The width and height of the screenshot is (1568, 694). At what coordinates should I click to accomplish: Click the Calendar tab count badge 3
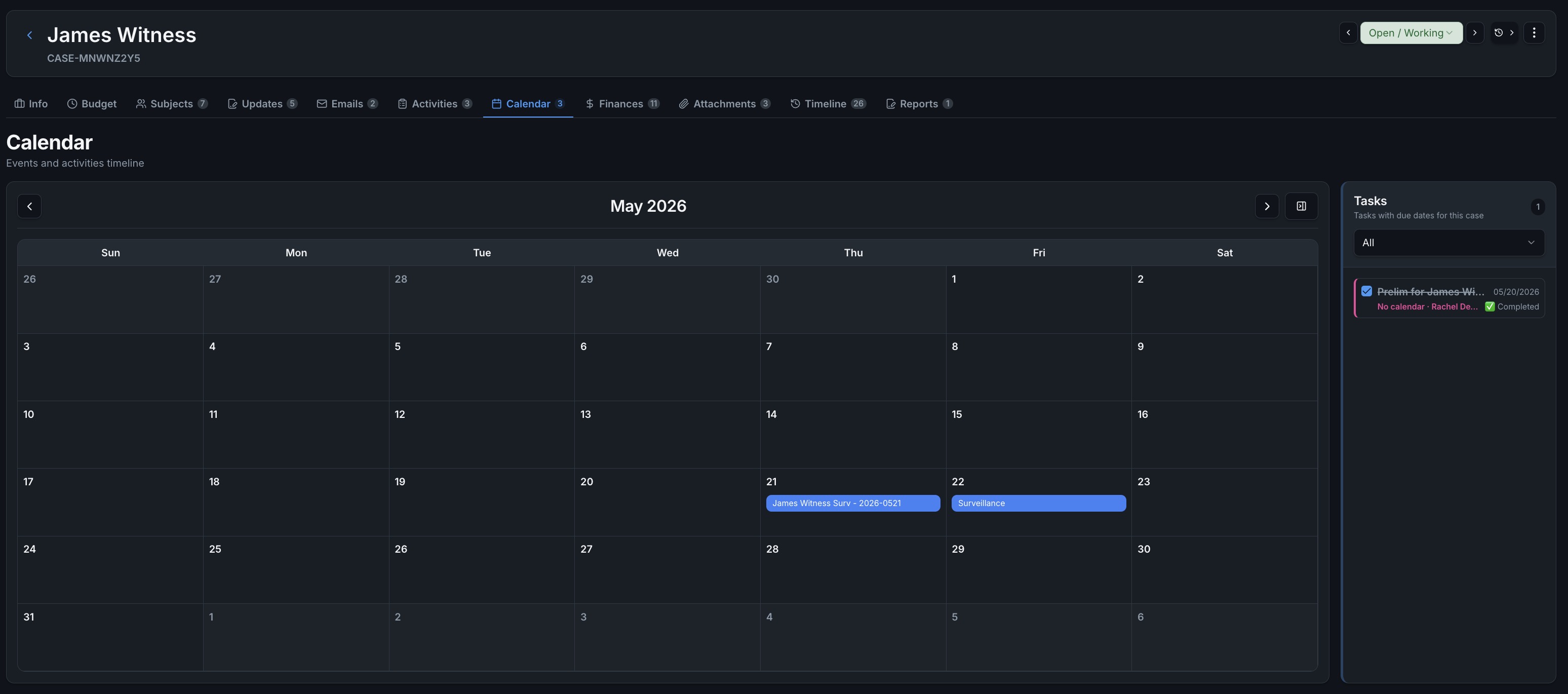(x=560, y=103)
